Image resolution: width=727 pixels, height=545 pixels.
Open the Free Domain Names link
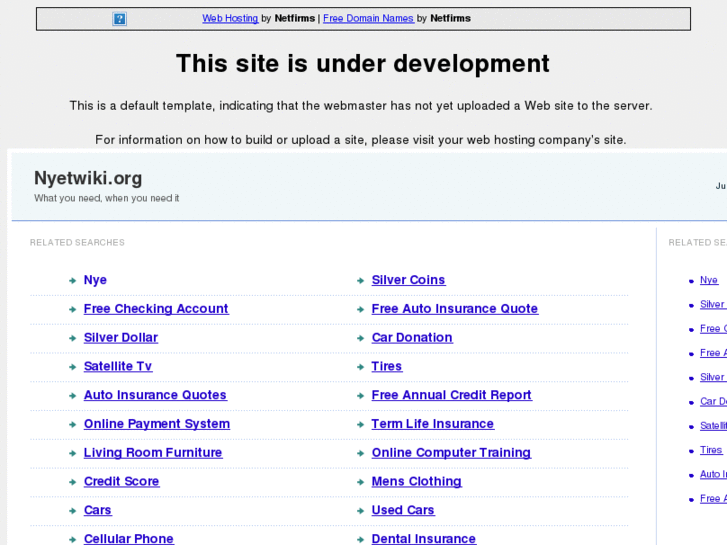368,19
